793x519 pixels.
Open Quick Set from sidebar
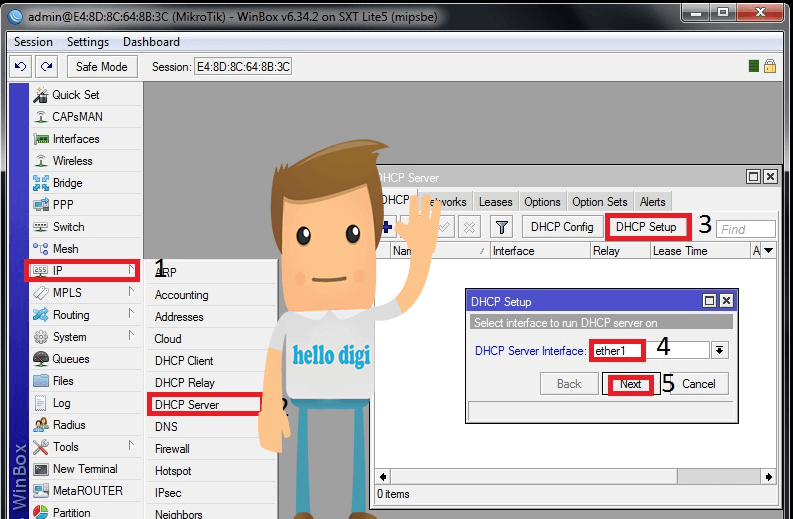click(x=85, y=95)
